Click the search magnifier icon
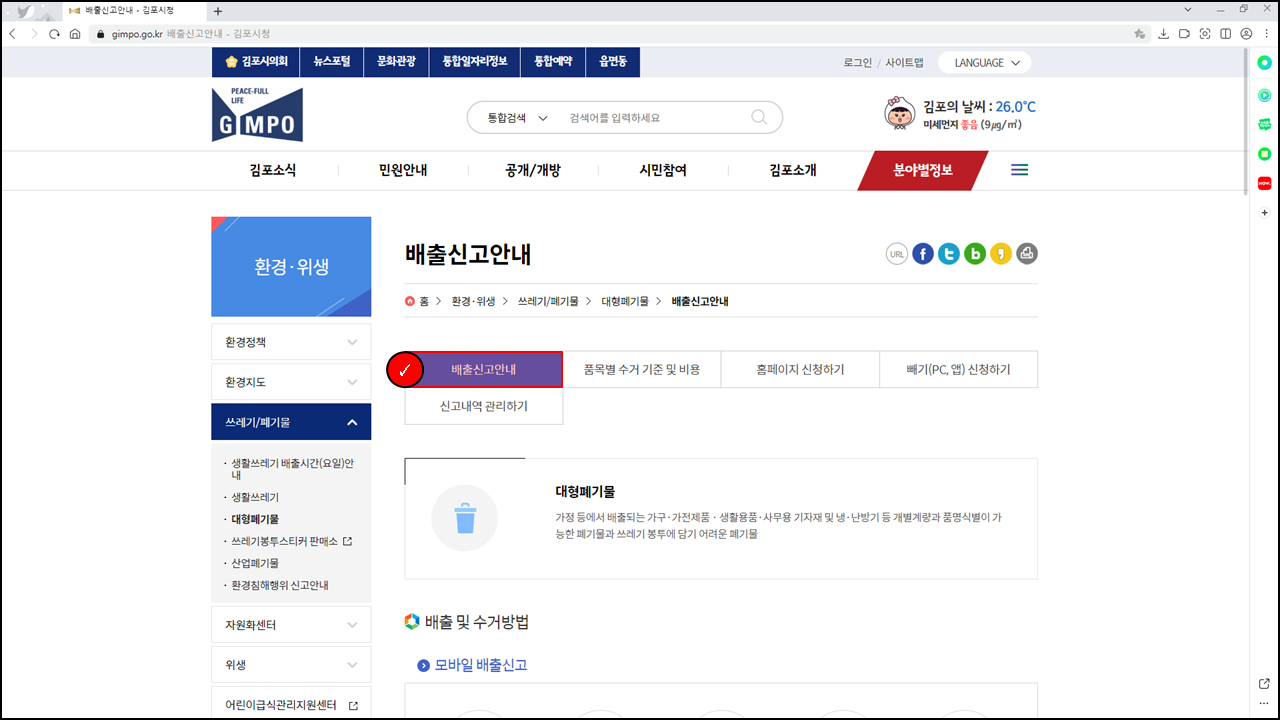Viewport: 1280px width, 720px height. click(x=760, y=118)
